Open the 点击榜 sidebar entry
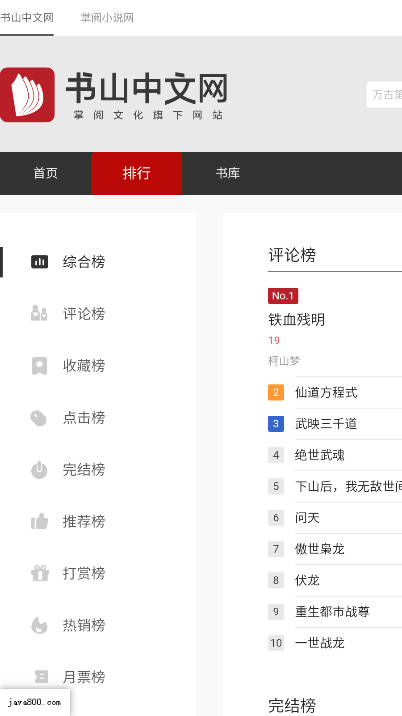Screen dimensions: 402x716 (84, 418)
